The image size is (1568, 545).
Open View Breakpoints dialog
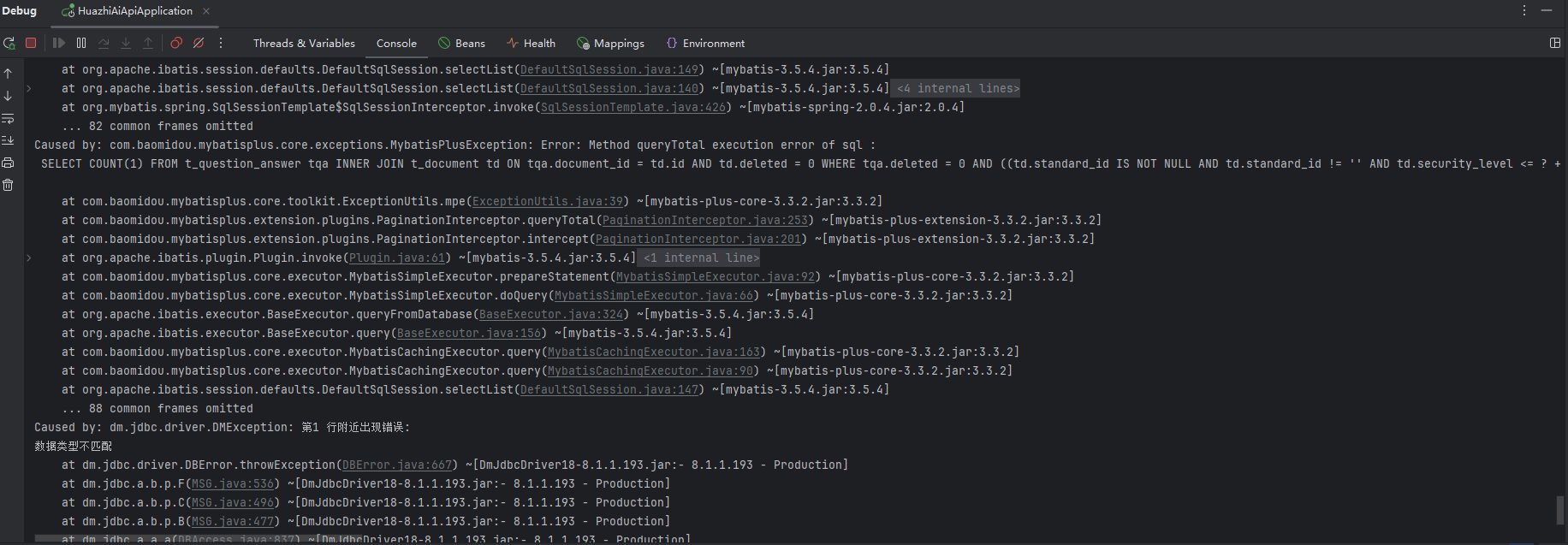coord(176,43)
